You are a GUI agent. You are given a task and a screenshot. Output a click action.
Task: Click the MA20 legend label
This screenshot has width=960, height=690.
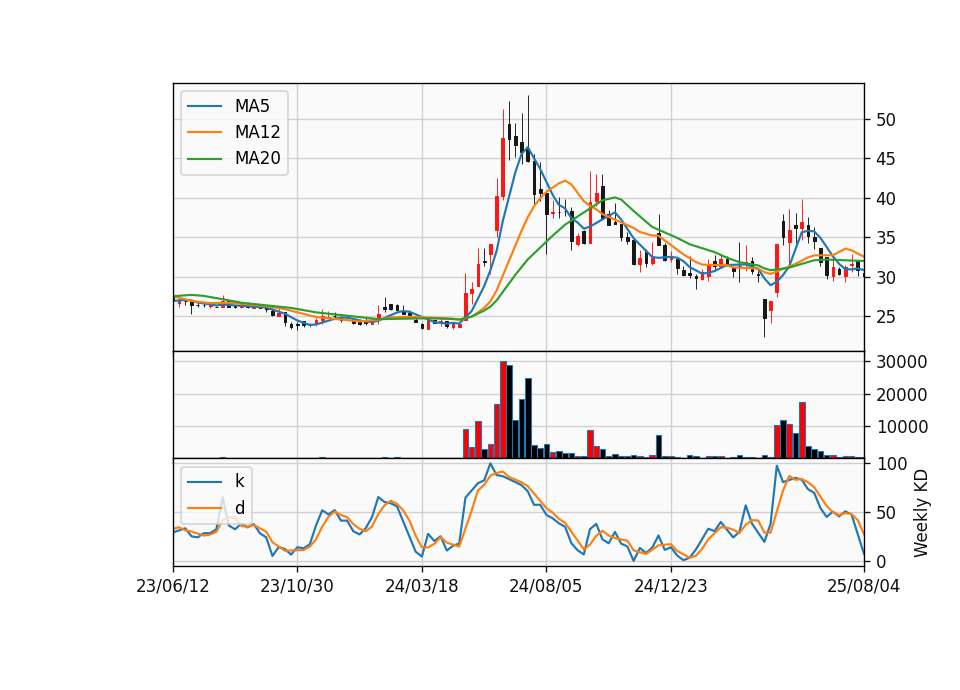click(257, 158)
